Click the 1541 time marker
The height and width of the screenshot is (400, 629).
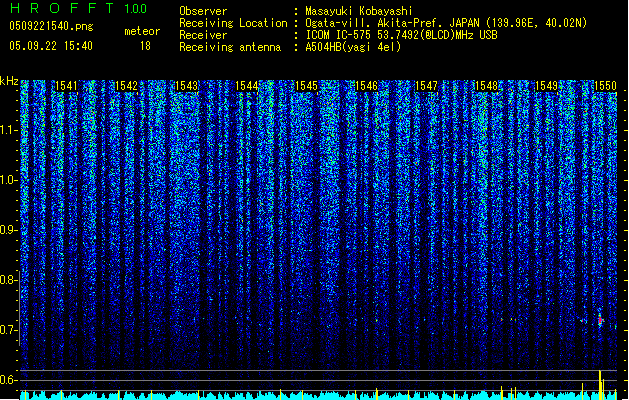tap(66, 86)
